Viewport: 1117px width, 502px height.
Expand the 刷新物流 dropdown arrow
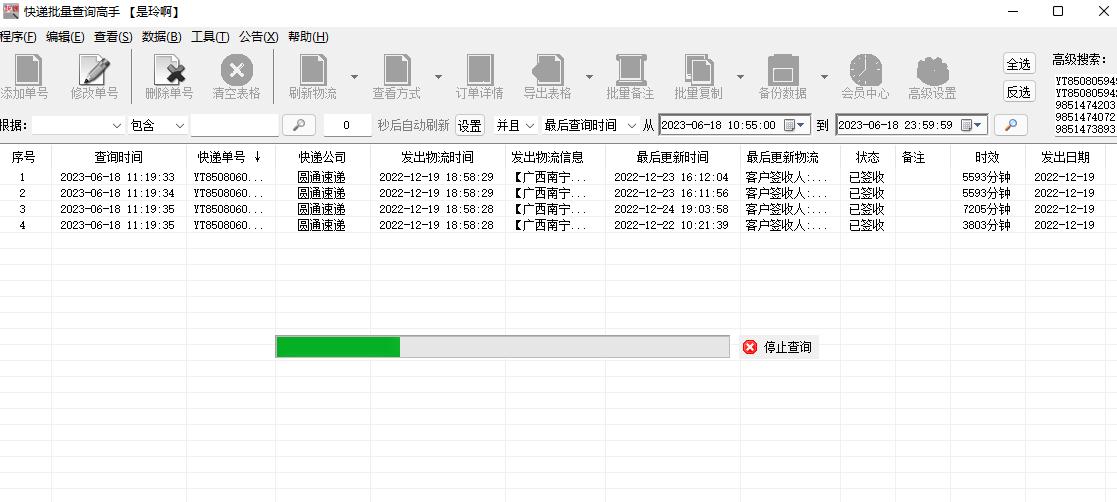point(354,76)
